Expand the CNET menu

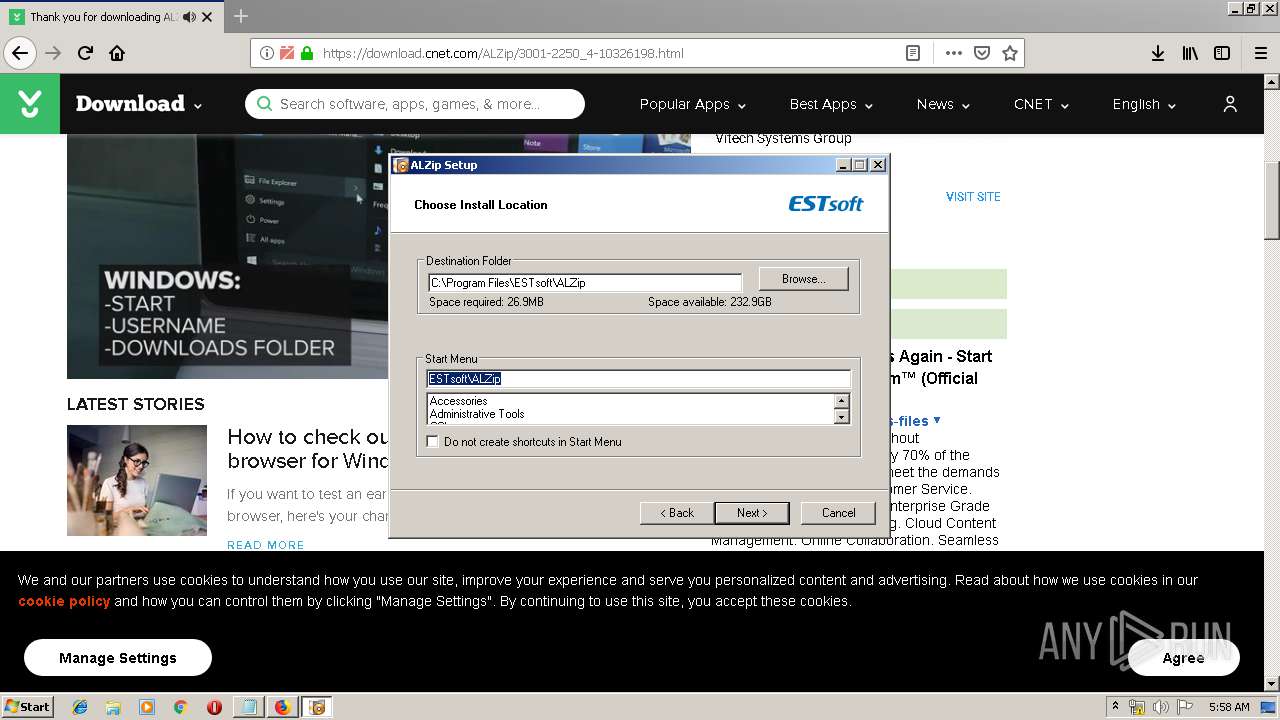tap(1041, 104)
